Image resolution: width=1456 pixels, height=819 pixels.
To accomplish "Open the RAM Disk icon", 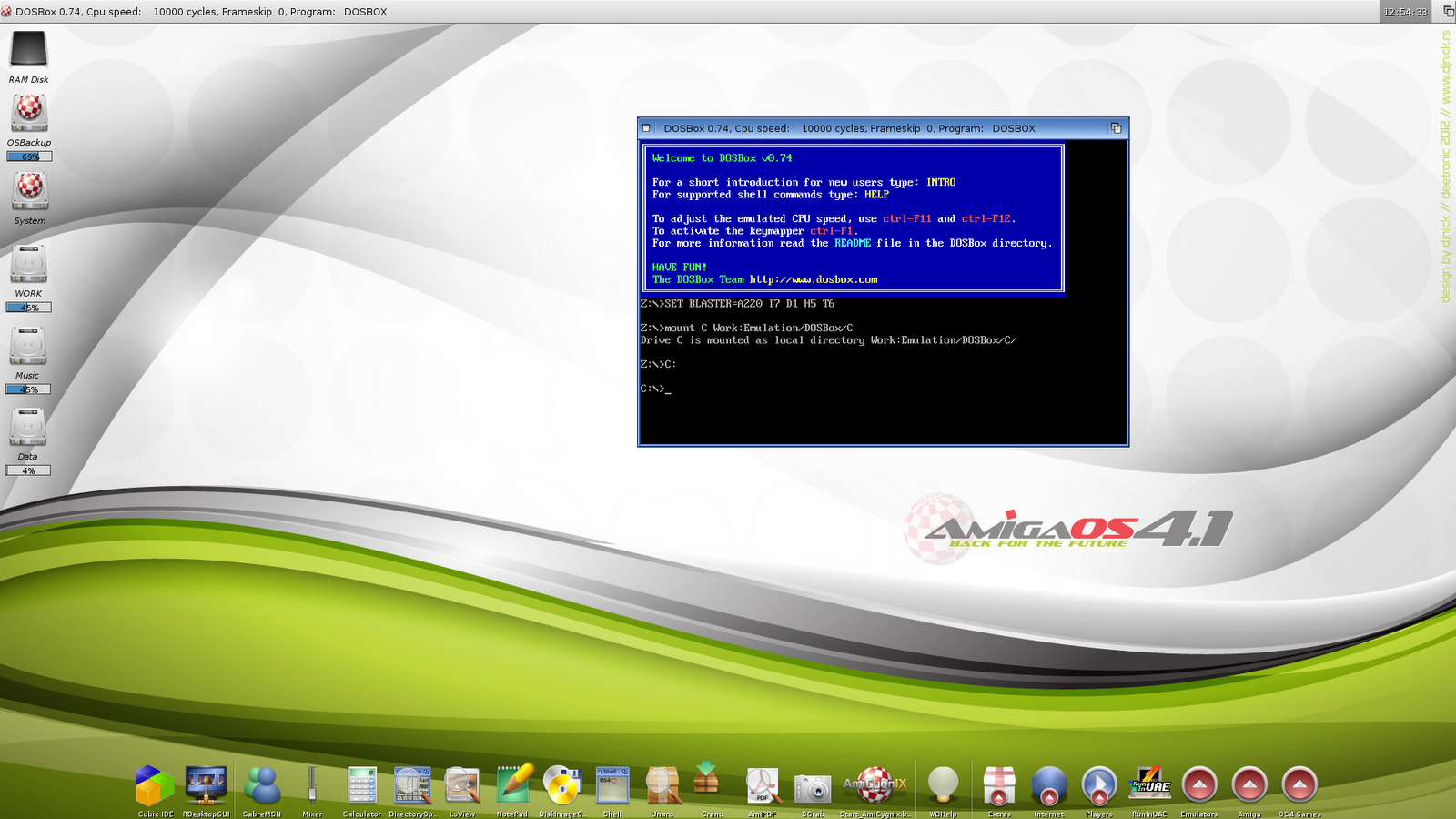I will click(28, 50).
